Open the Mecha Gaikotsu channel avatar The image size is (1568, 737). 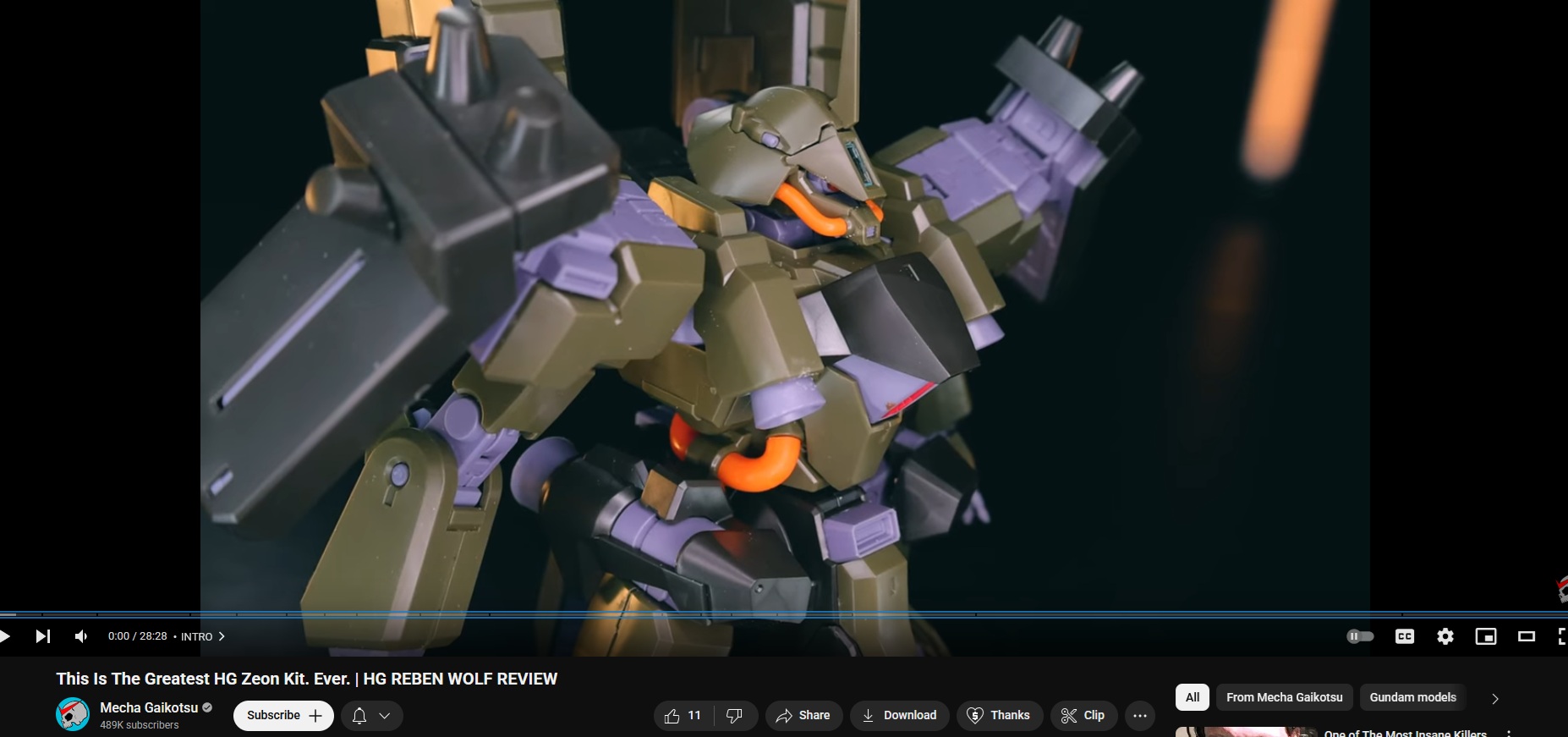(73, 714)
